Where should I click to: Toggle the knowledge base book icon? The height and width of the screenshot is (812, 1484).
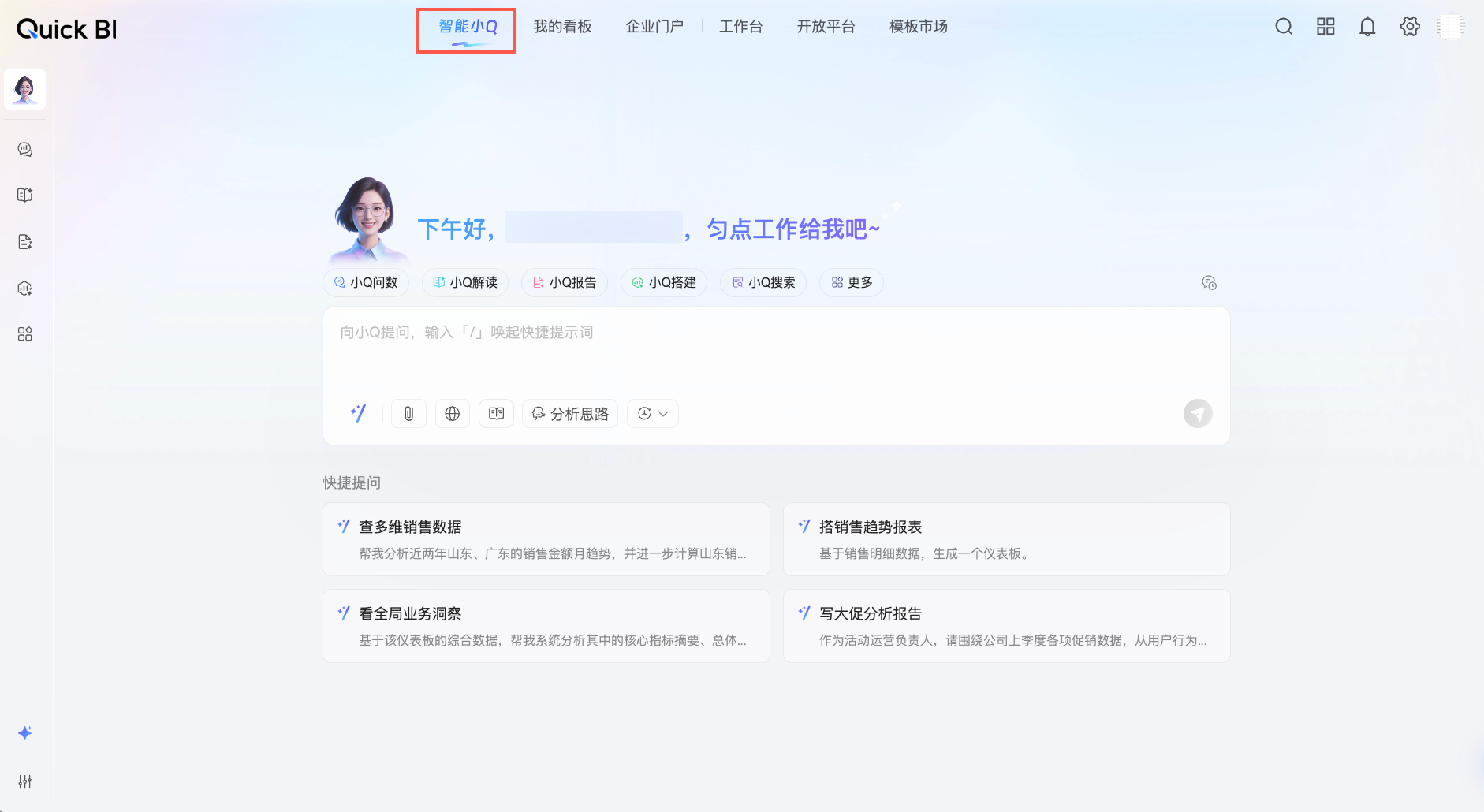496,414
